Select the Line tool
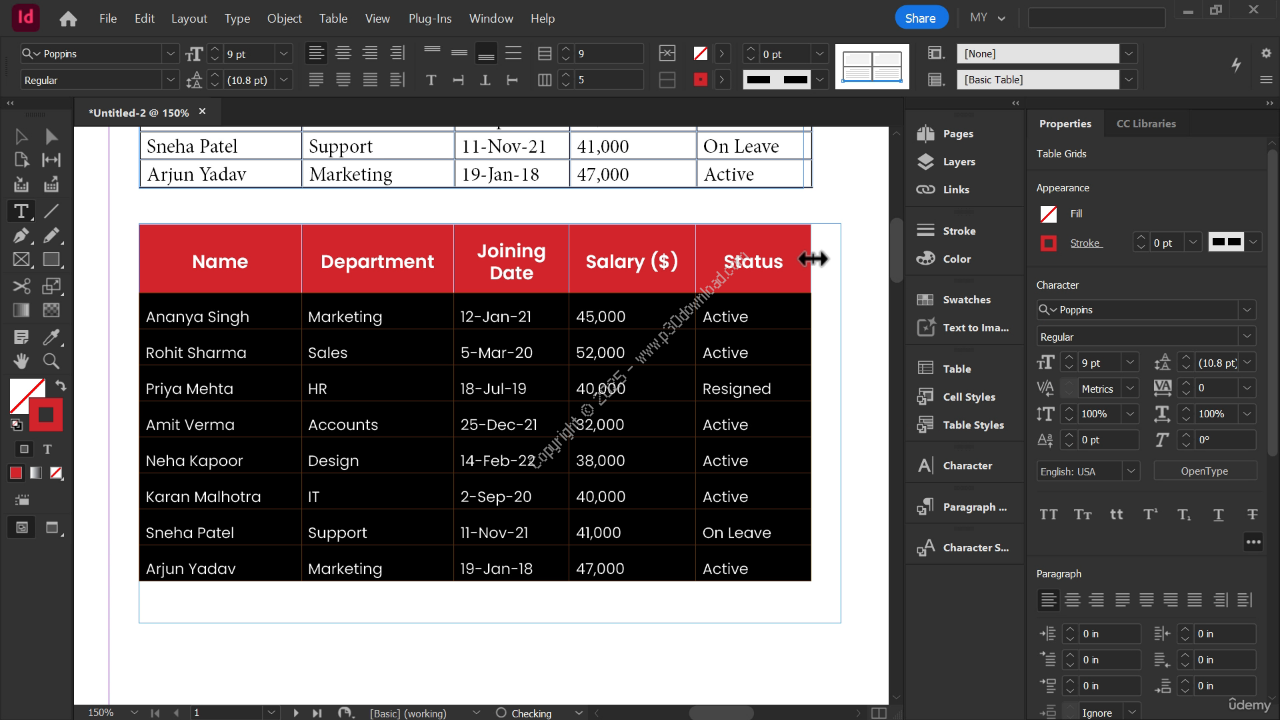The width and height of the screenshot is (1280, 720). tap(51, 210)
